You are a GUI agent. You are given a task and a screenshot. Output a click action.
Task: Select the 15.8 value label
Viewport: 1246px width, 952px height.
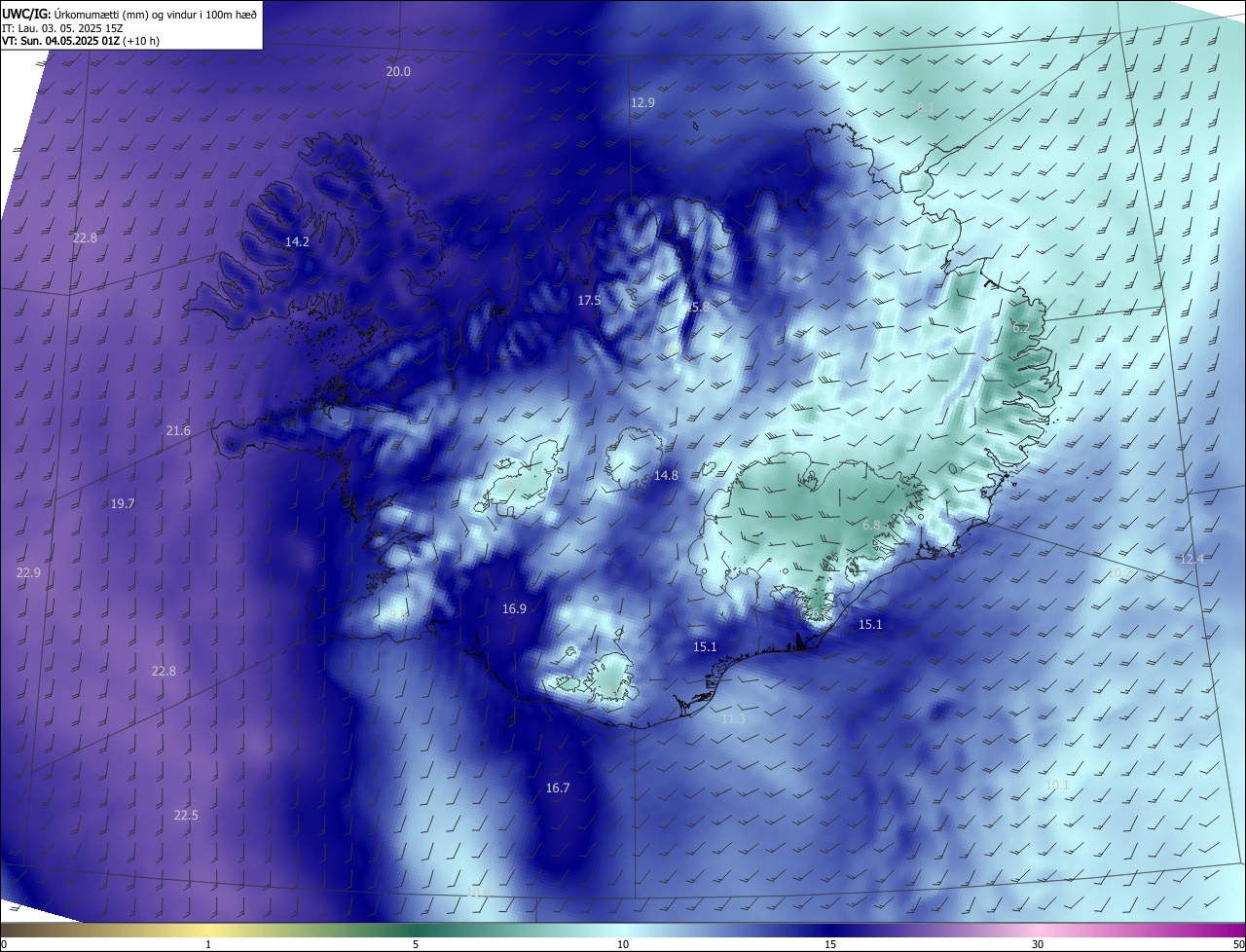697,307
